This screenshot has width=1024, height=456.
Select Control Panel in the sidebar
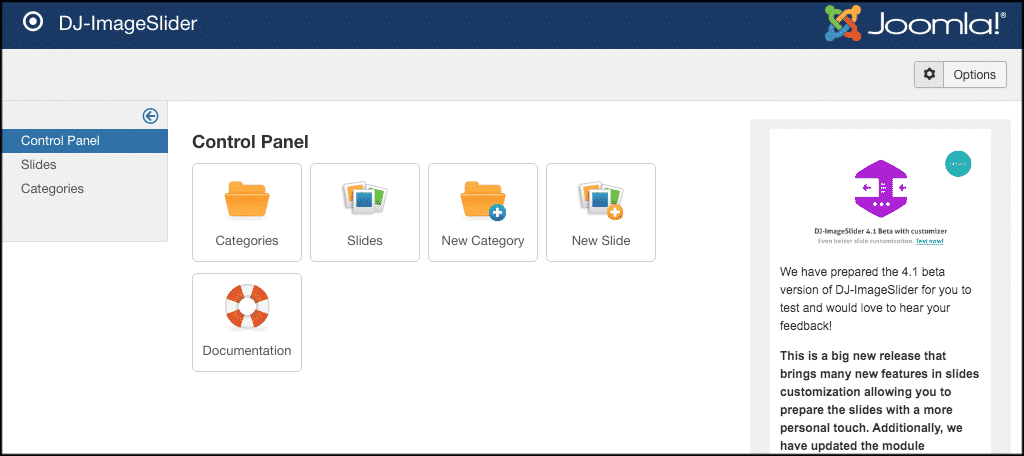[84, 140]
